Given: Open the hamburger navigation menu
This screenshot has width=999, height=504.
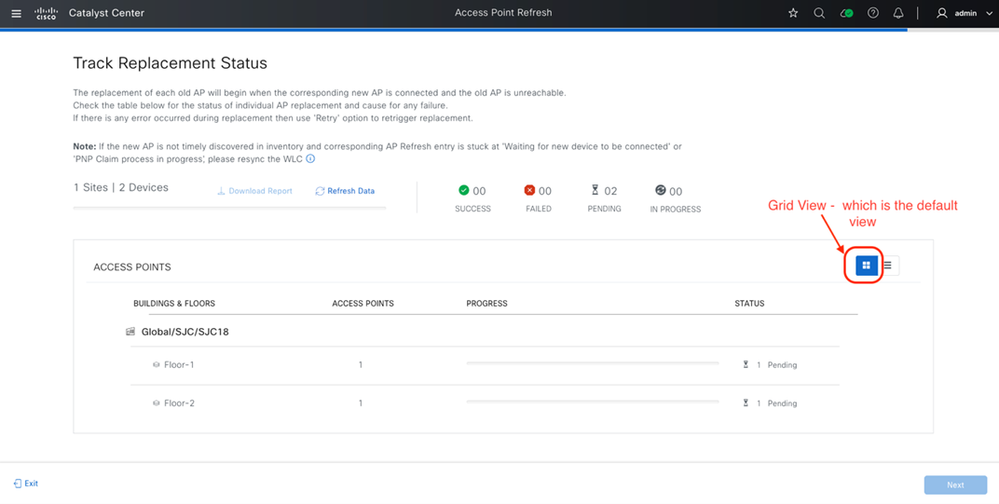Looking at the screenshot, I should click(x=17, y=13).
